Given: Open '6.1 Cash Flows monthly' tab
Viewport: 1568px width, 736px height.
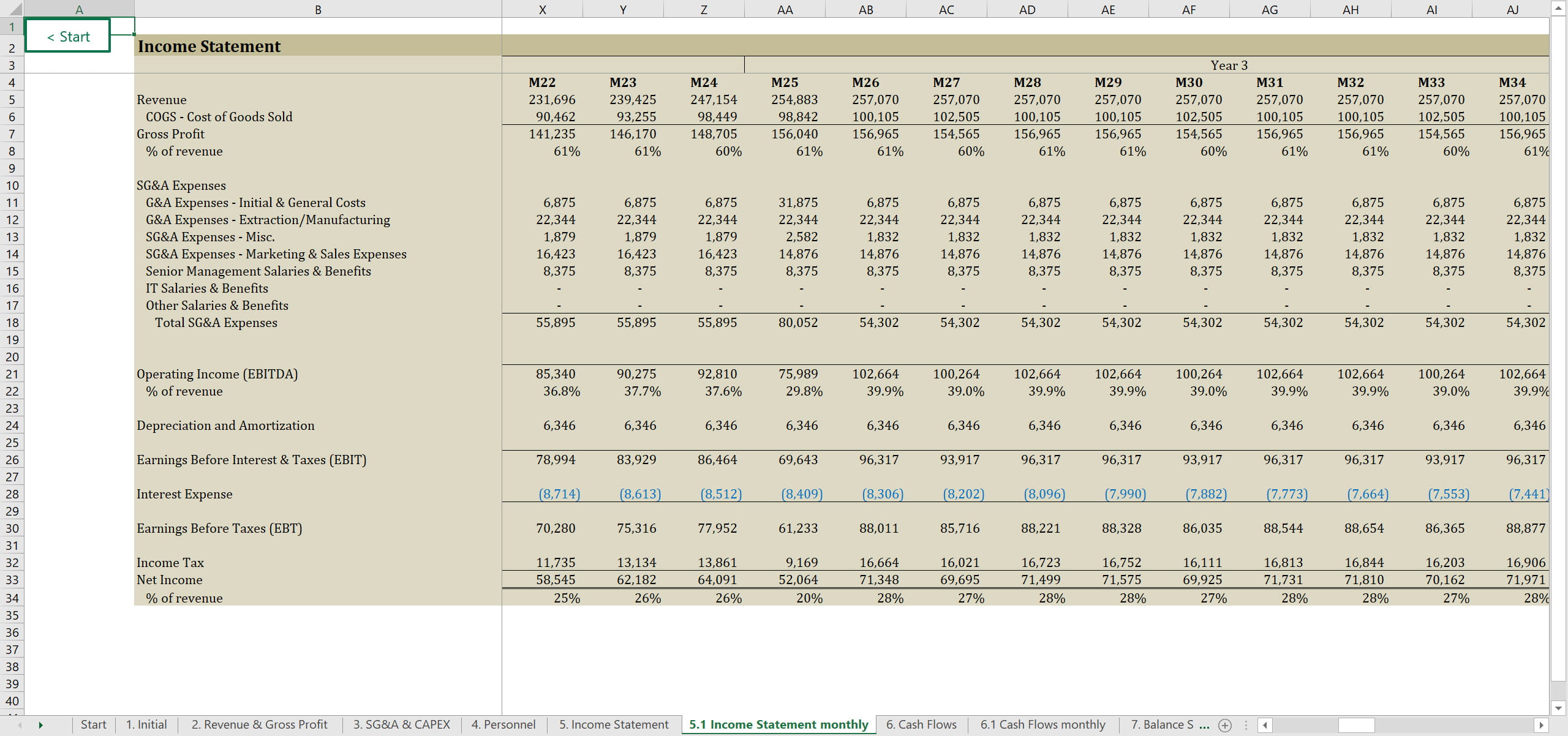Looking at the screenshot, I should pyautogui.click(x=1042, y=724).
